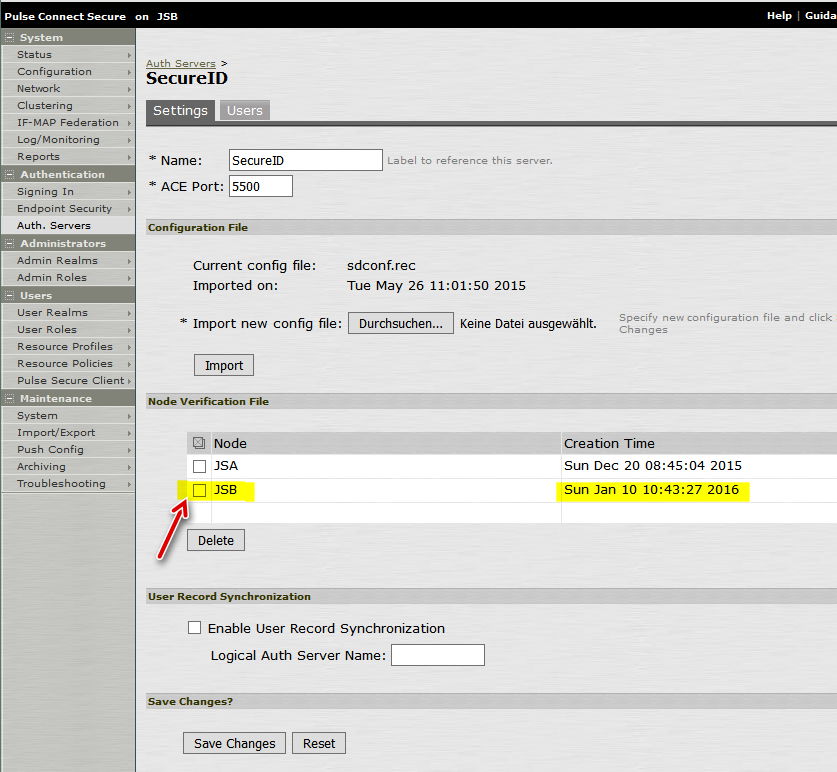837x772 pixels.
Task: Click the Import button
Action: tap(224, 365)
